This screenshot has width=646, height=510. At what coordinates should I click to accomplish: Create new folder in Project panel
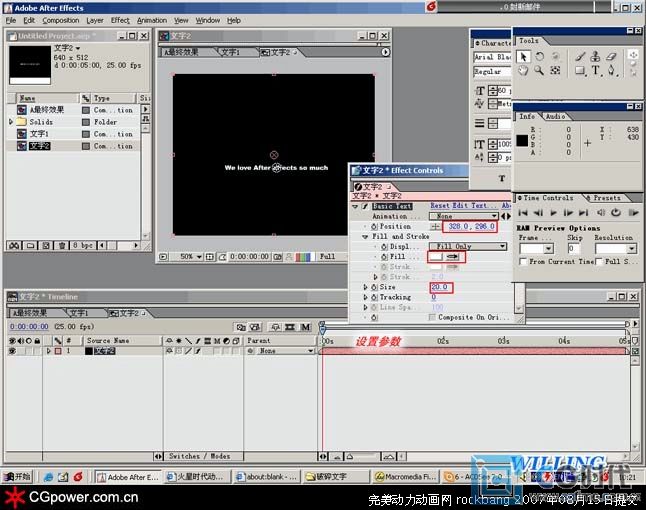pyautogui.click(x=30, y=246)
